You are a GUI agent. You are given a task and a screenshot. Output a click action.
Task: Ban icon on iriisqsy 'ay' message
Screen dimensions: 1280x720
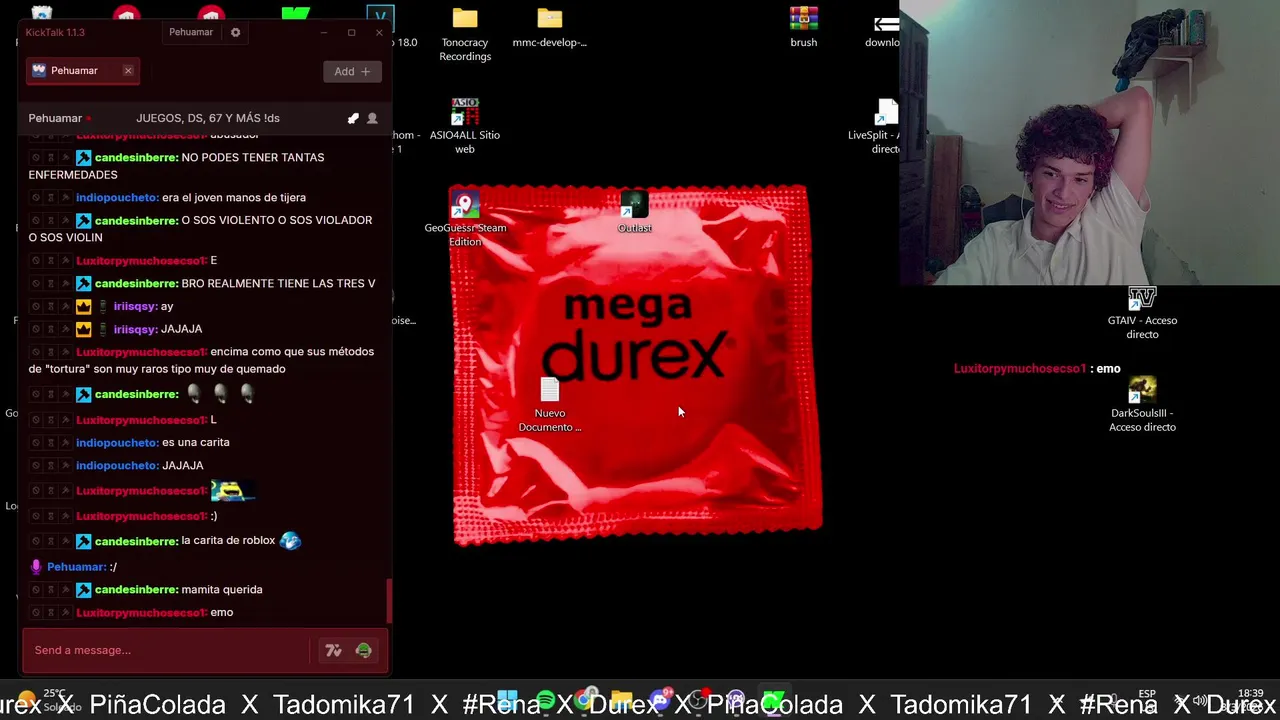pos(36,307)
